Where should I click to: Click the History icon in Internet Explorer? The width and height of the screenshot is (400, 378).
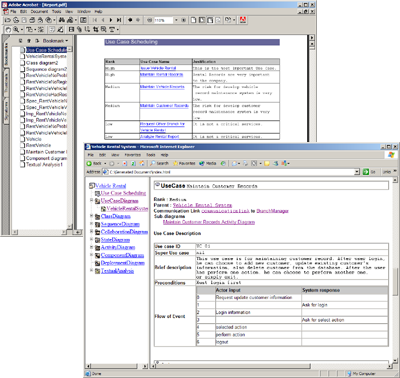[x=223, y=163]
